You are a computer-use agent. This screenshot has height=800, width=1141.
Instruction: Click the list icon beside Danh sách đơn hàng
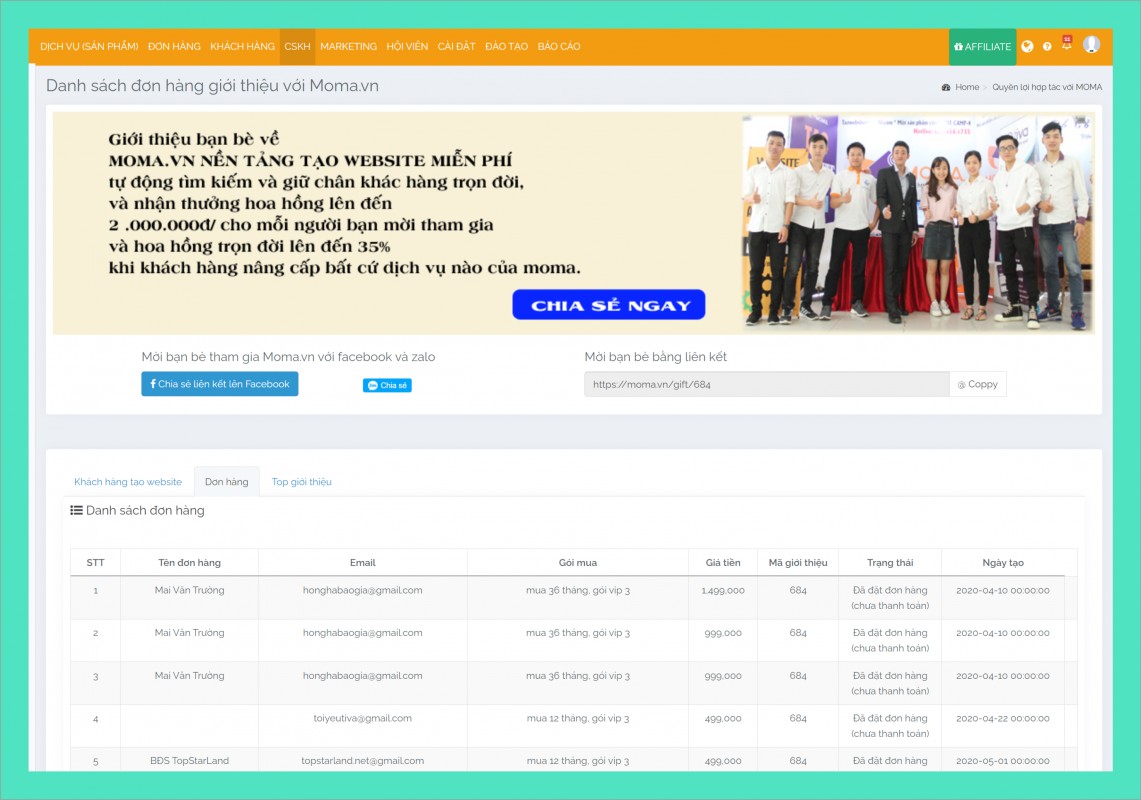[x=76, y=510]
